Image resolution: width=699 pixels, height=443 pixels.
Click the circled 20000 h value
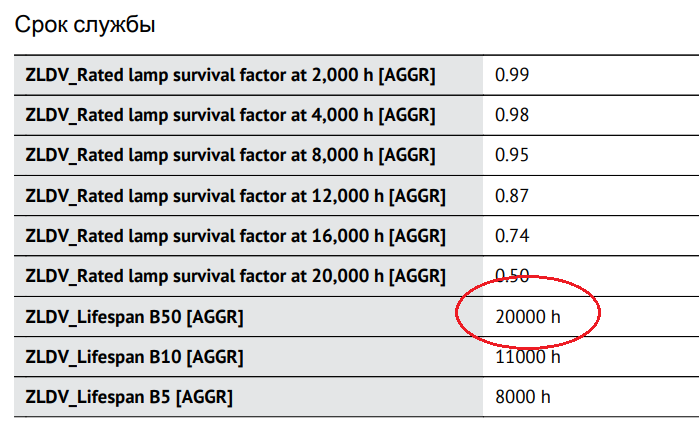click(528, 317)
